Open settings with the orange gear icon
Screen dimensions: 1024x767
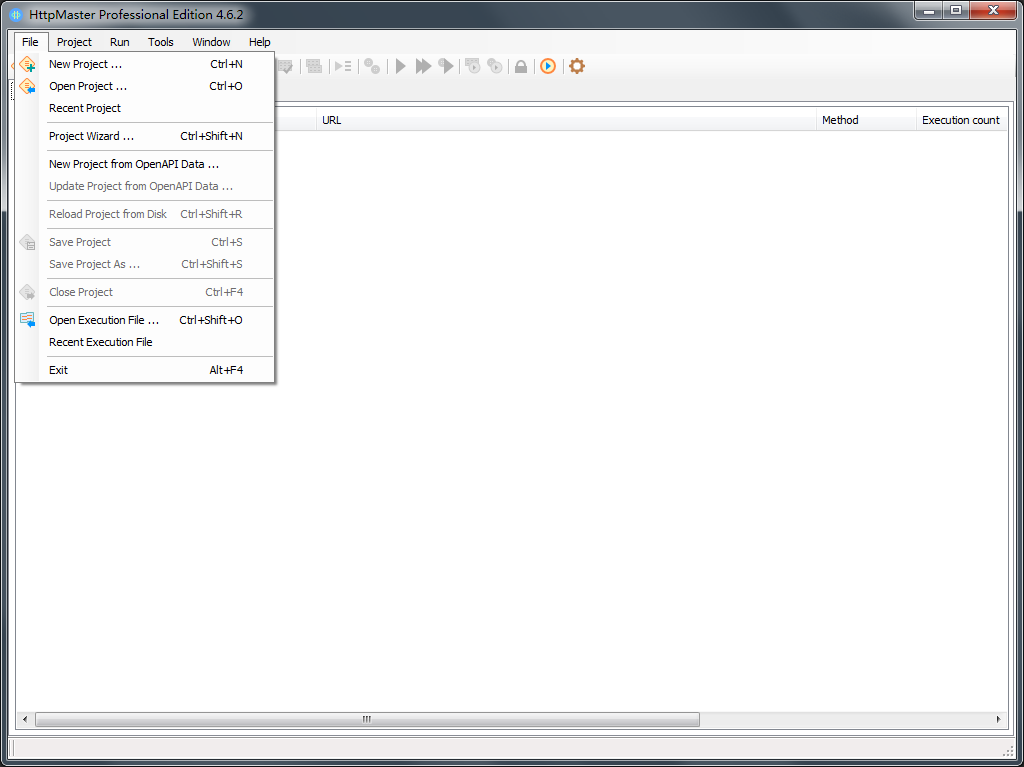[577, 66]
